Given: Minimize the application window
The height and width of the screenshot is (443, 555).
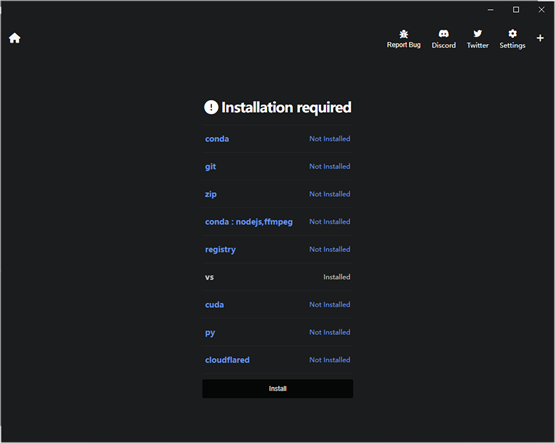Looking at the screenshot, I should click(491, 10).
